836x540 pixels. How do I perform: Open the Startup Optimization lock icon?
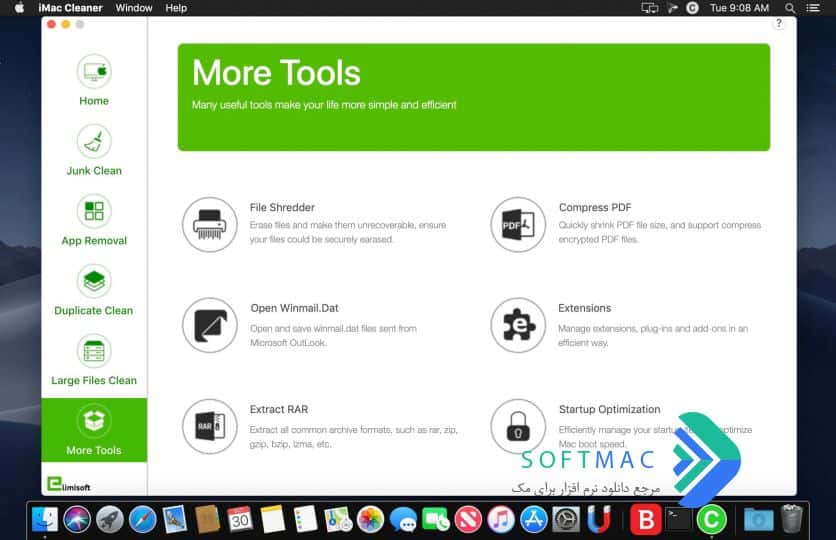coord(518,426)
